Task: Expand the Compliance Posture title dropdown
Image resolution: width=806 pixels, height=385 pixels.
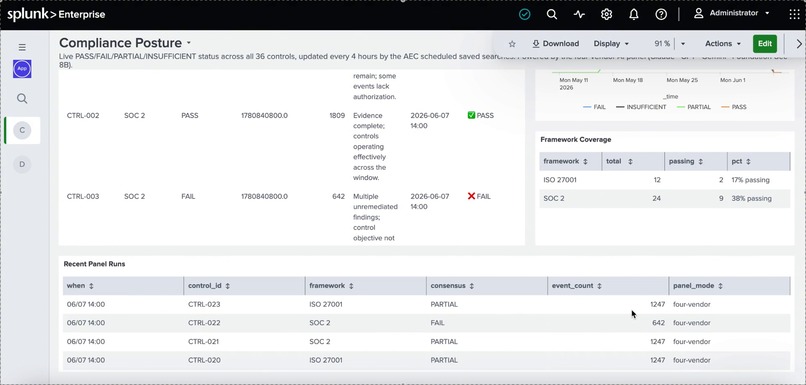Action: [189, 43]
